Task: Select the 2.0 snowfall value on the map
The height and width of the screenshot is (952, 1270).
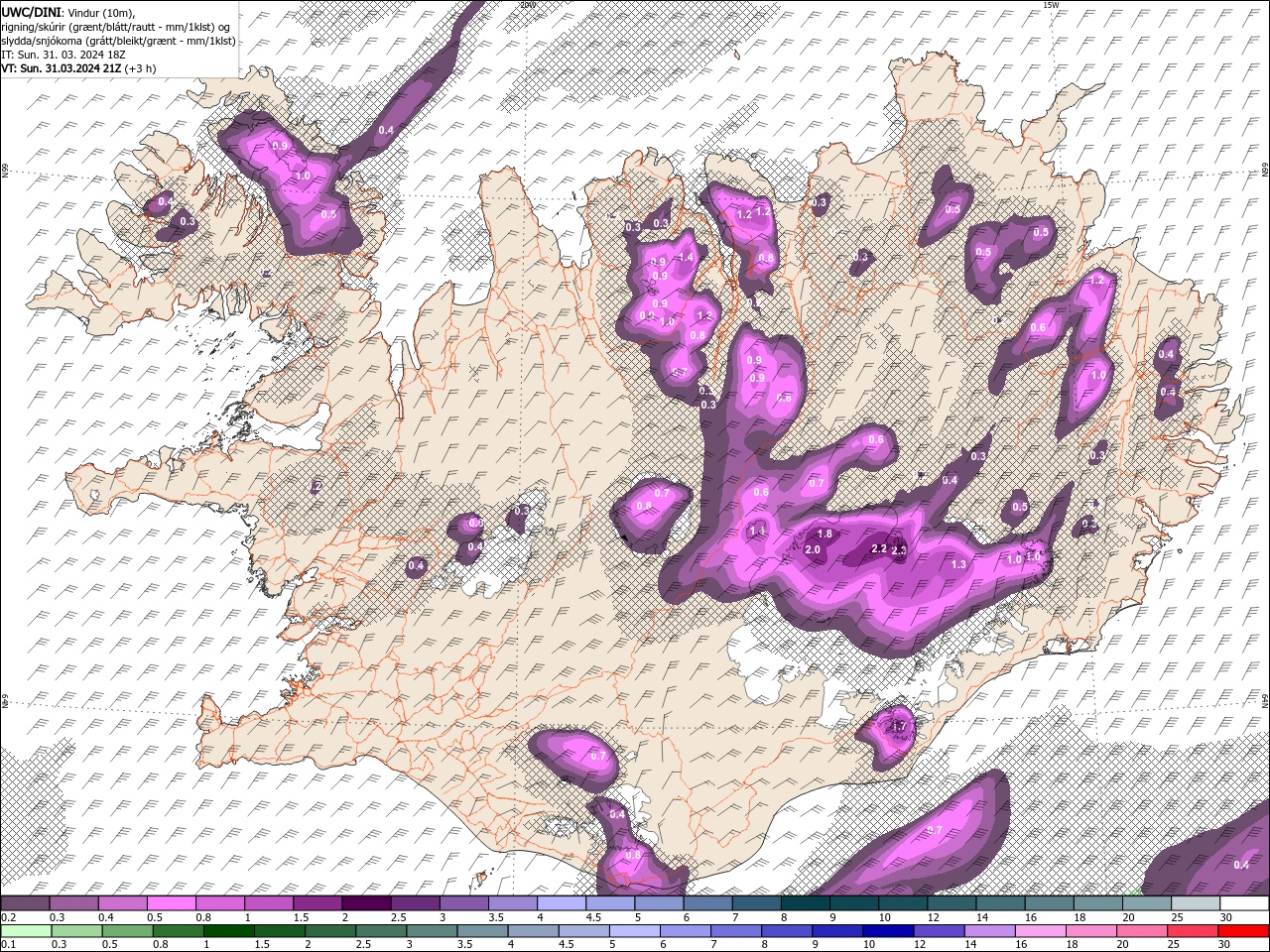Action: point(813,549)
